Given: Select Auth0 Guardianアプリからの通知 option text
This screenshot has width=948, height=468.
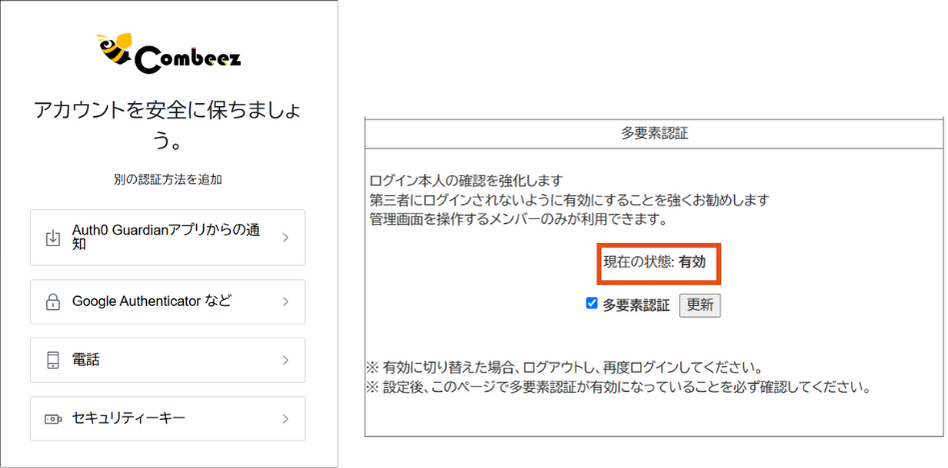Looking at the screenshot, I should (x=166, y=237).
